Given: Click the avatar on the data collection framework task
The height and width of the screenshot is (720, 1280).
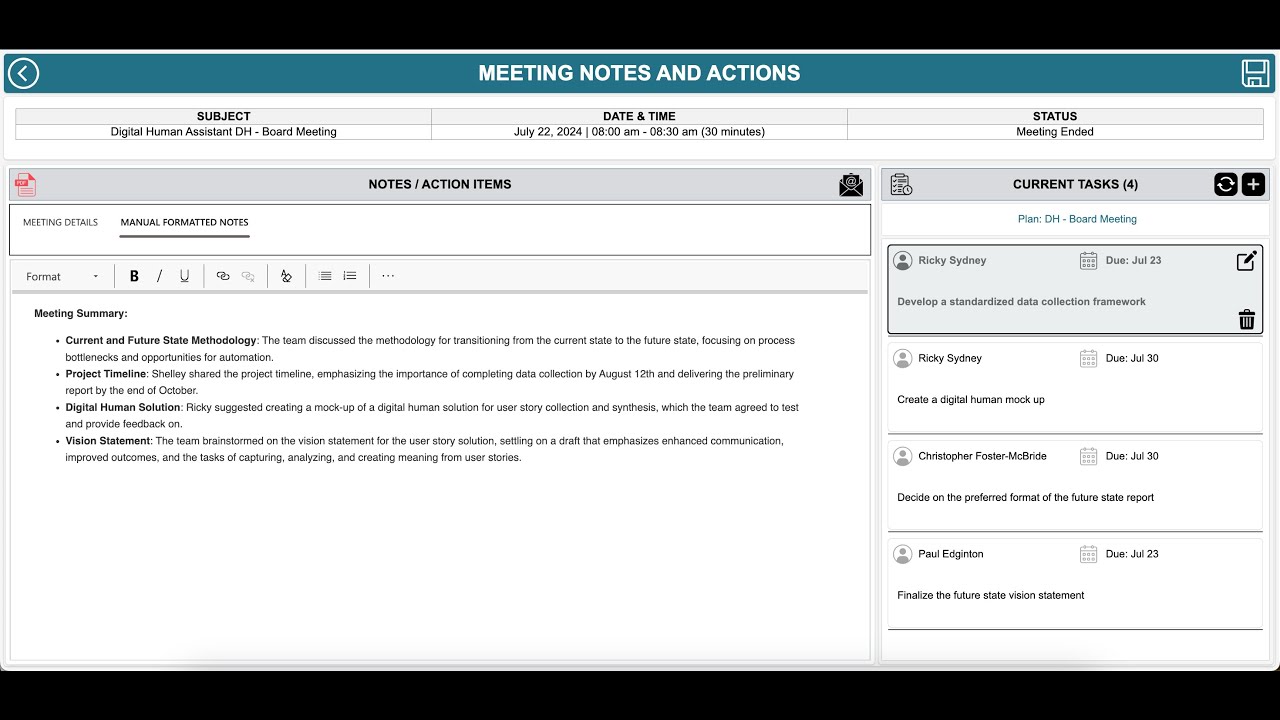Looking at the screenshot, I should pyautogui.click(x=903, y=261).
